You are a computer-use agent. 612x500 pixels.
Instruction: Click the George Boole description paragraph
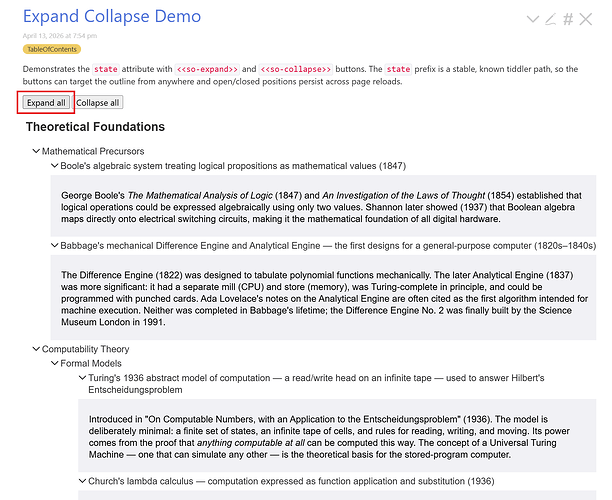(320, 207)
